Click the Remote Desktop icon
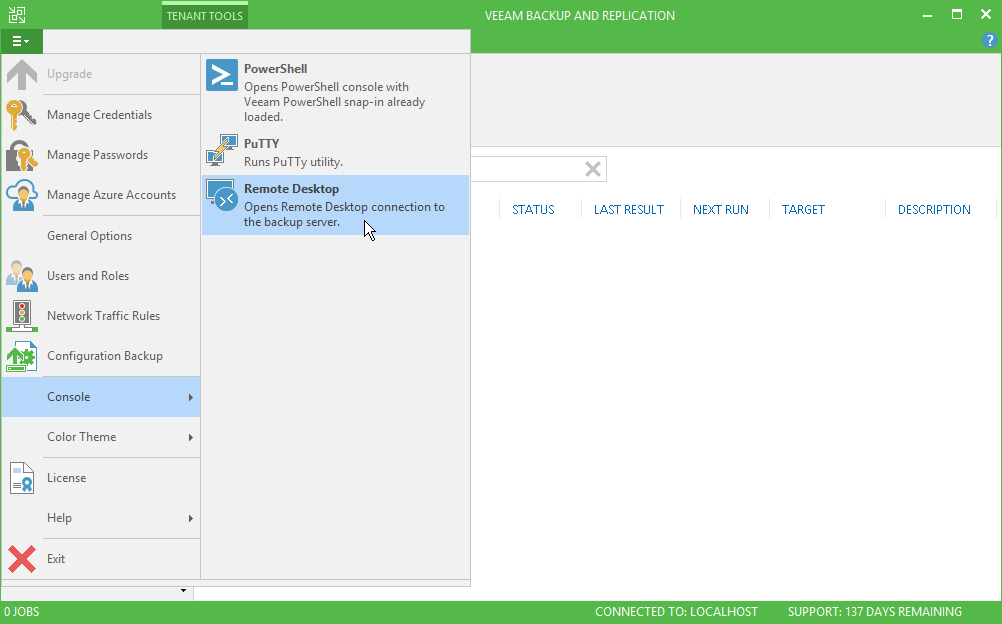Screen dimensions: 1002x624 coord(222,196)
